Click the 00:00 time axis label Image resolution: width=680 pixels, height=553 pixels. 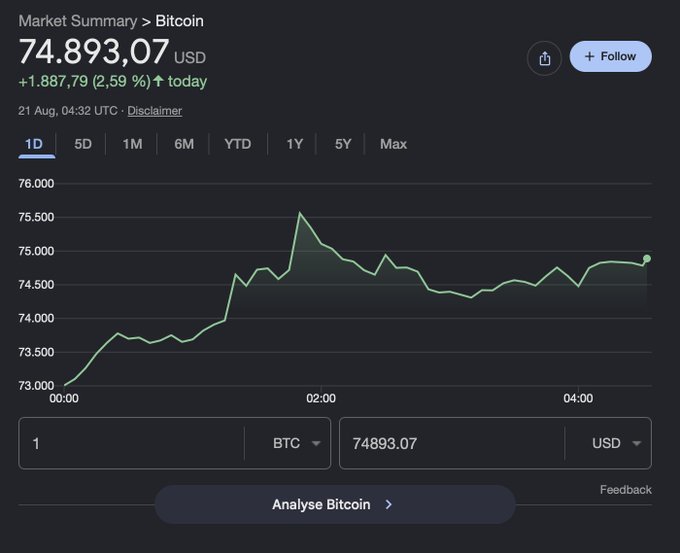[64, 398]
